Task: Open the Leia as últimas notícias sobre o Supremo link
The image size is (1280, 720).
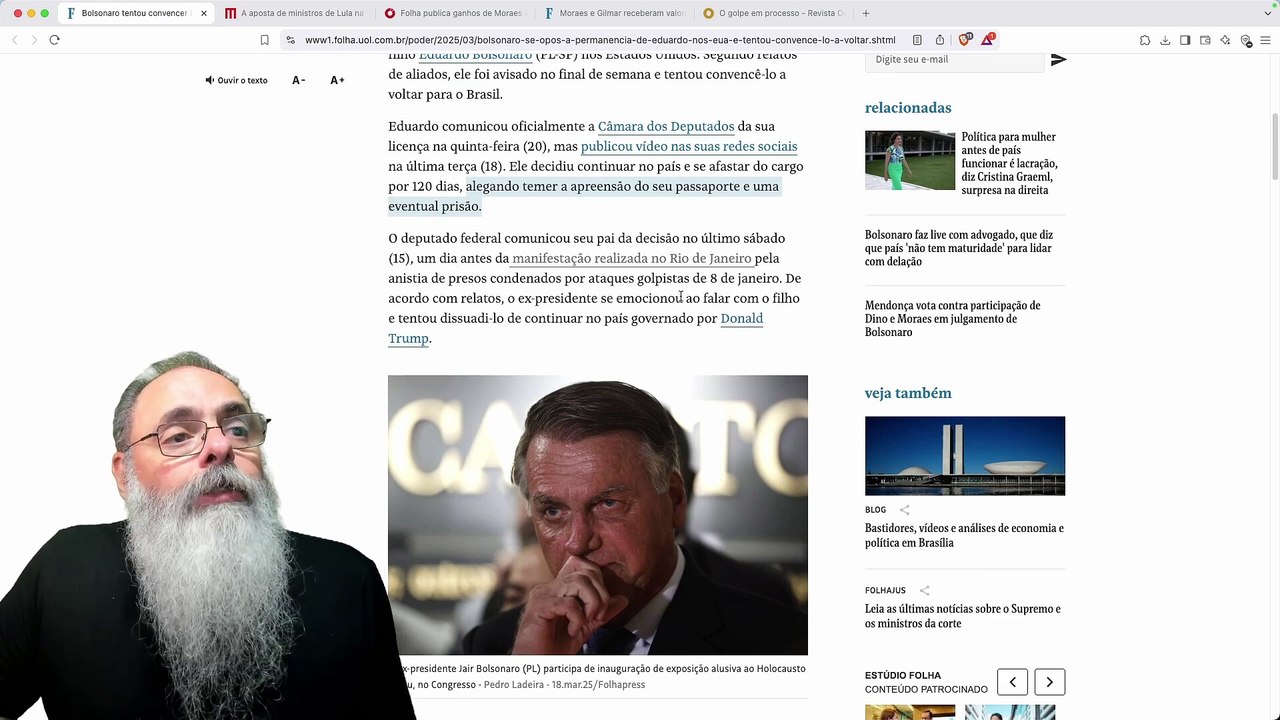Action: point(963,616)
